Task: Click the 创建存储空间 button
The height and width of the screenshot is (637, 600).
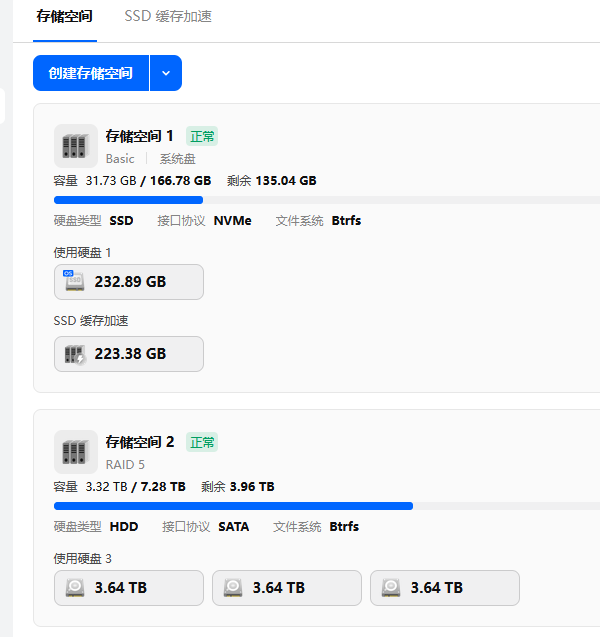Action: point(91,73)
